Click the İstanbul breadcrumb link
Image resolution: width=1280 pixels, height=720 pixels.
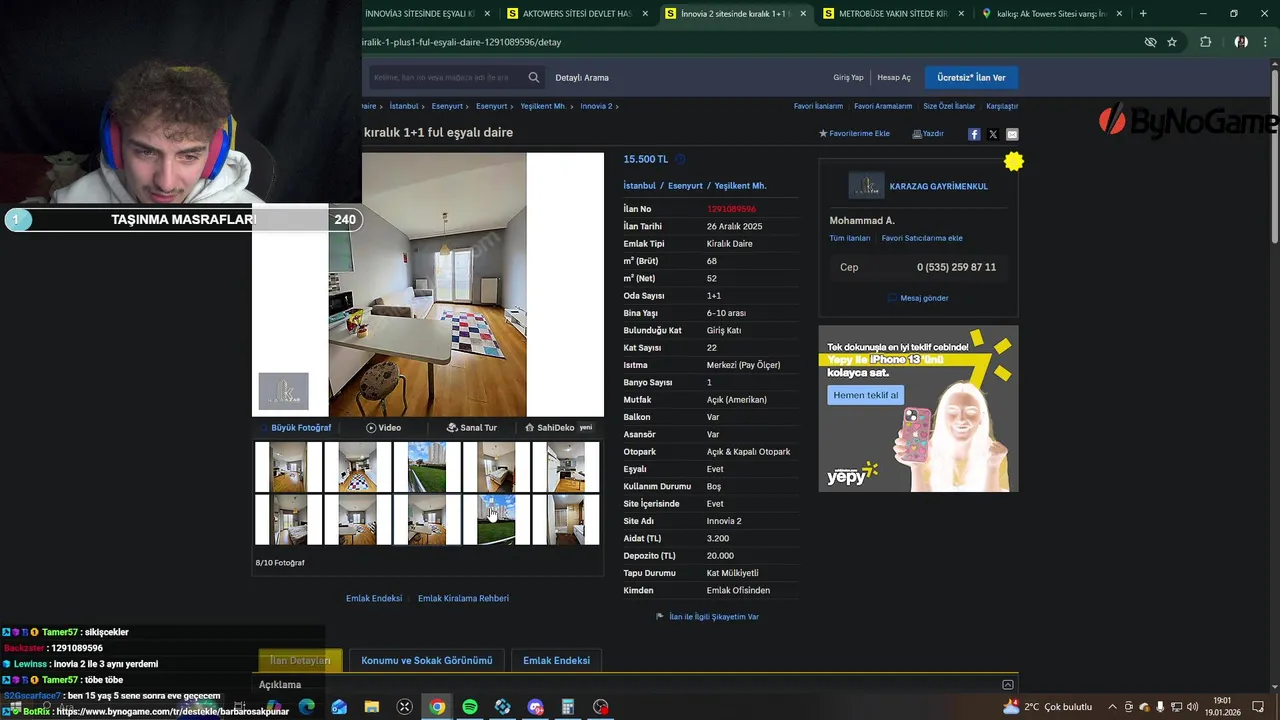[404, 106]
